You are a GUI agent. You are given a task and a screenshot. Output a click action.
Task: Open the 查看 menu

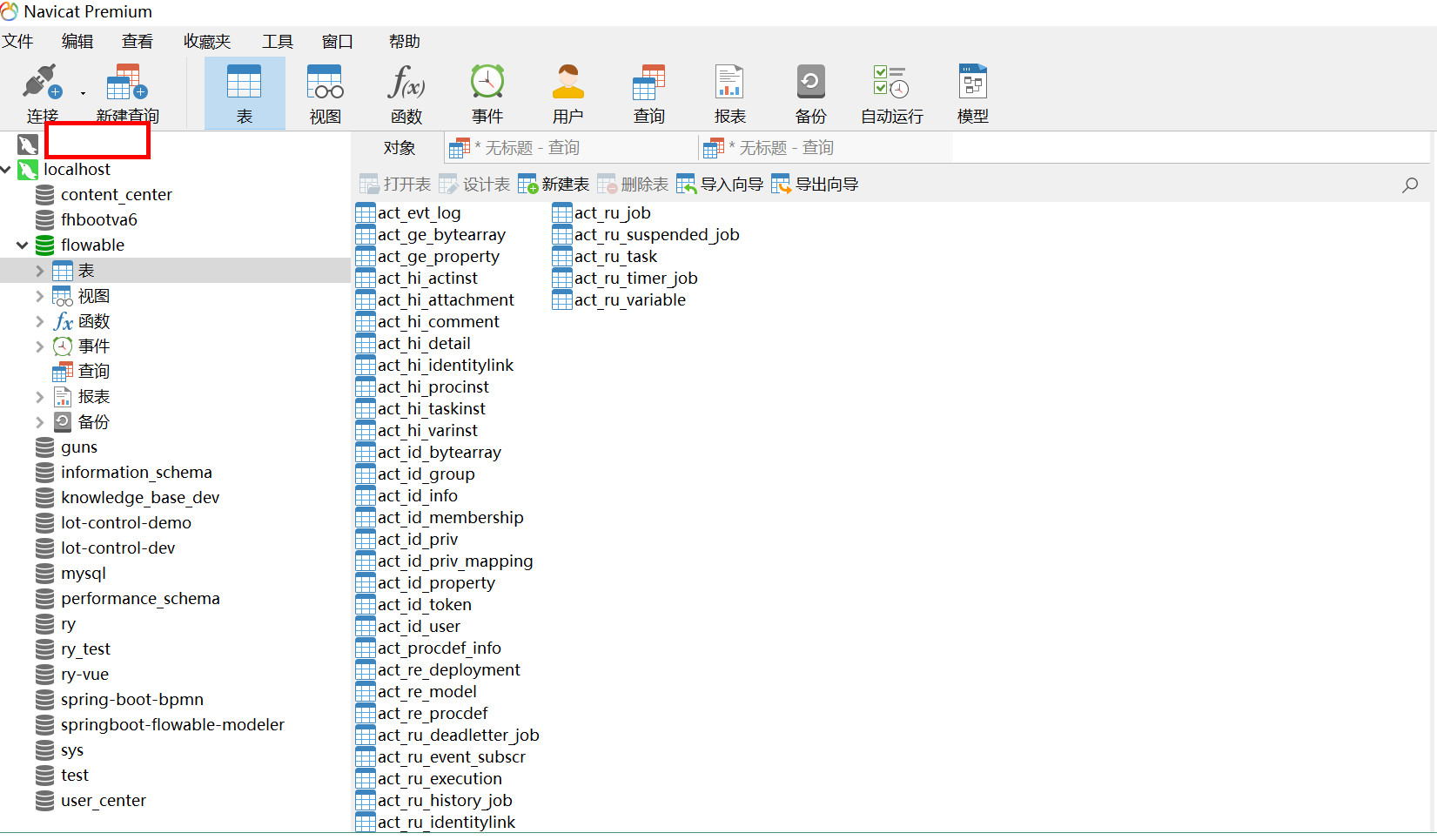138,42
